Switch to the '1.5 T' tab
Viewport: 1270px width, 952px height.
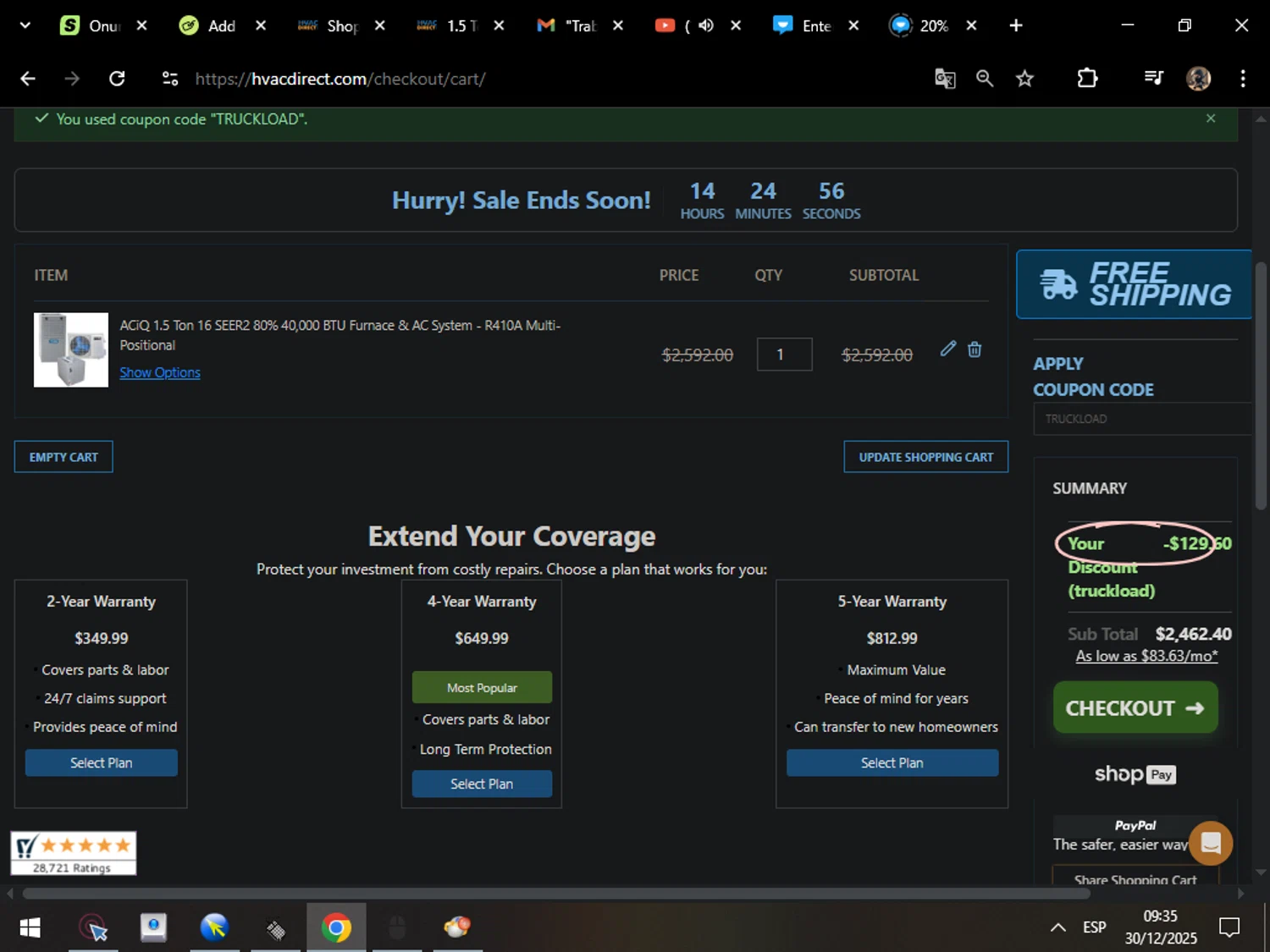[x=447, y=25]
